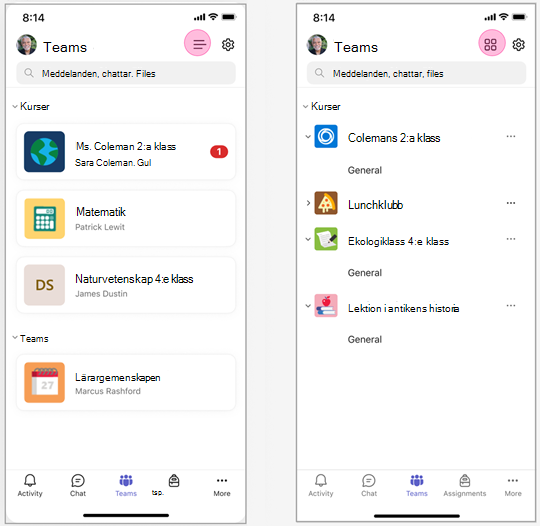Click the calculator icon for Matematik
This screenshot has height=526, width=540.
pyautogui.click(x=44, y=218)
